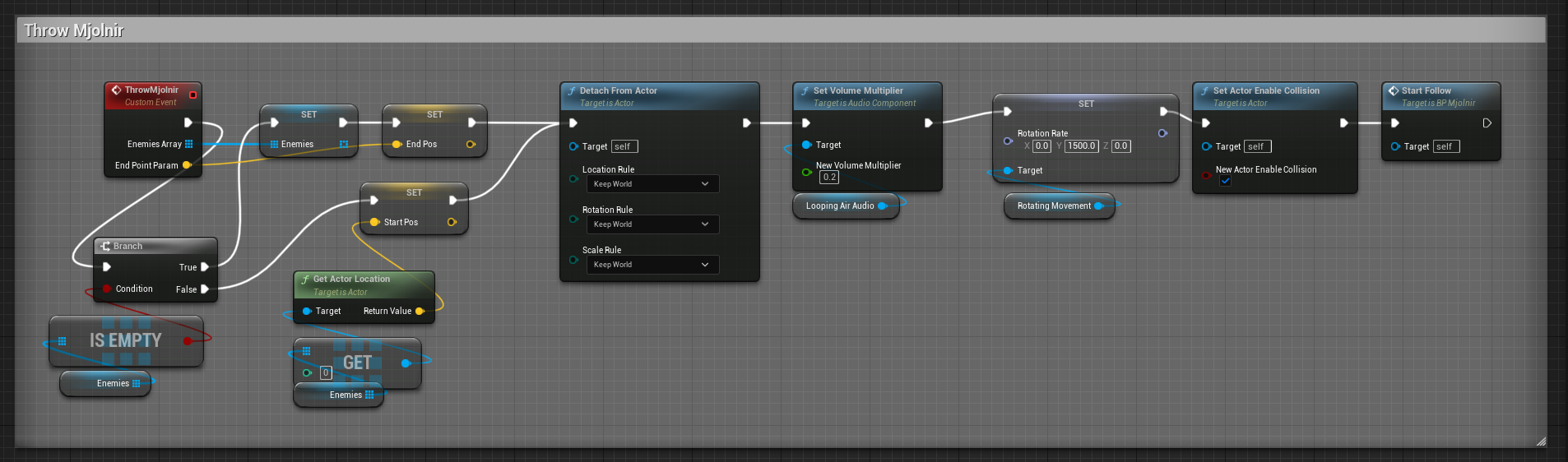This screenshot has height=462, width=1568.
Task: Click the ThrowMjolnir custom event icon
Action: coord(116,90)
